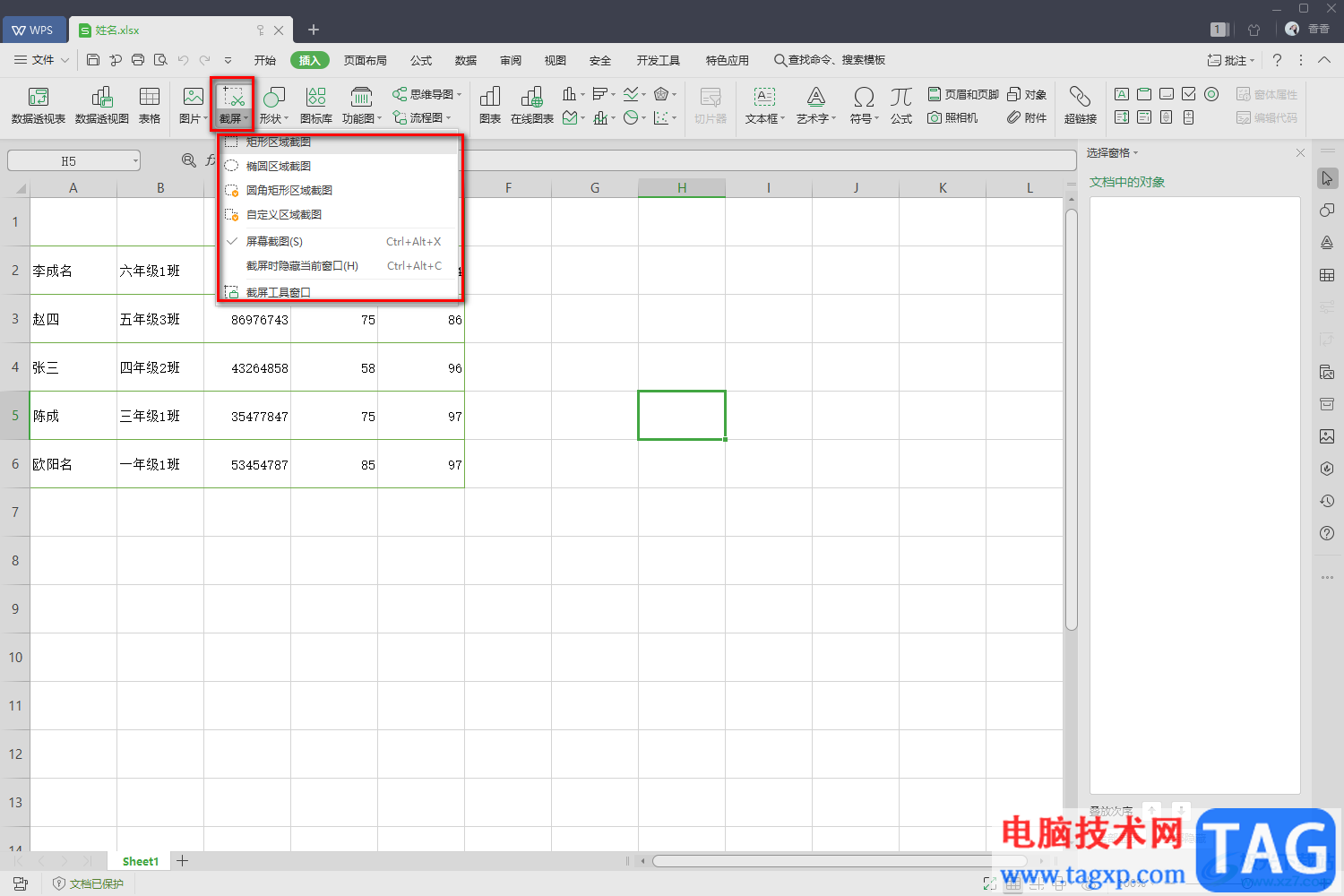
Task: Switch to the 页面布局 ribbon tab
Action: (x=366, y=60)
